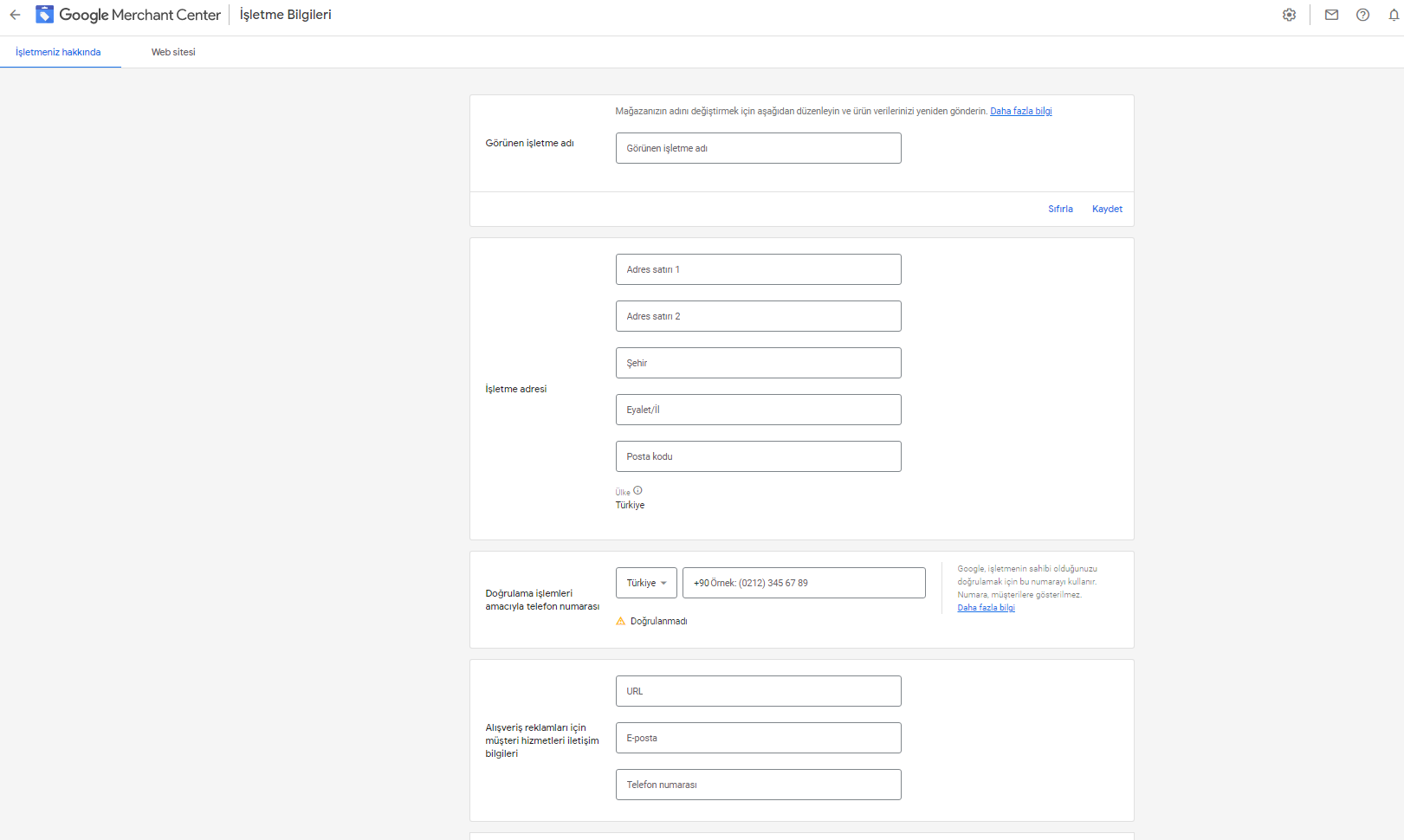Switch to Web sitesi tab
1404x840 pixels.
[x=173, y=52]
